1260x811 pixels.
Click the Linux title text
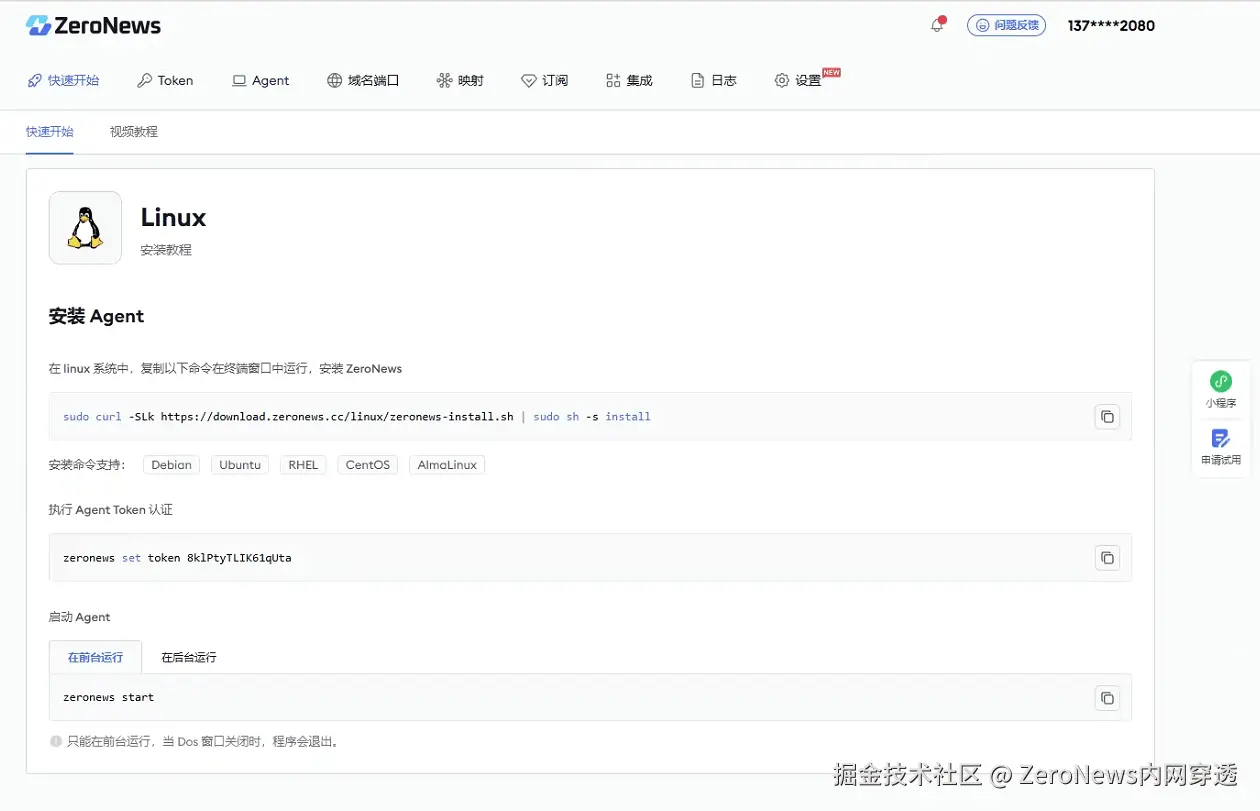point(173,217)
